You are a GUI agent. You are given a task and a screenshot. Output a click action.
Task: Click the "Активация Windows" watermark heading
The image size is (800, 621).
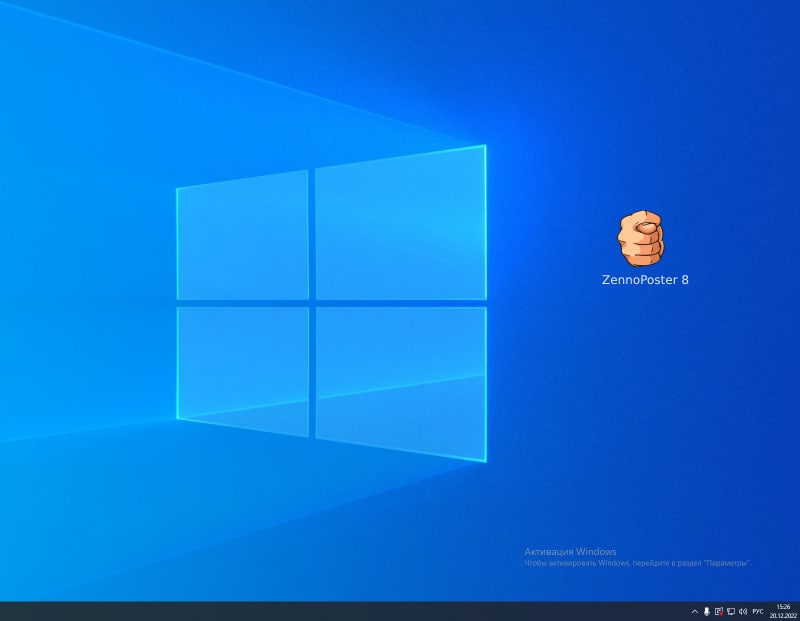570,551
